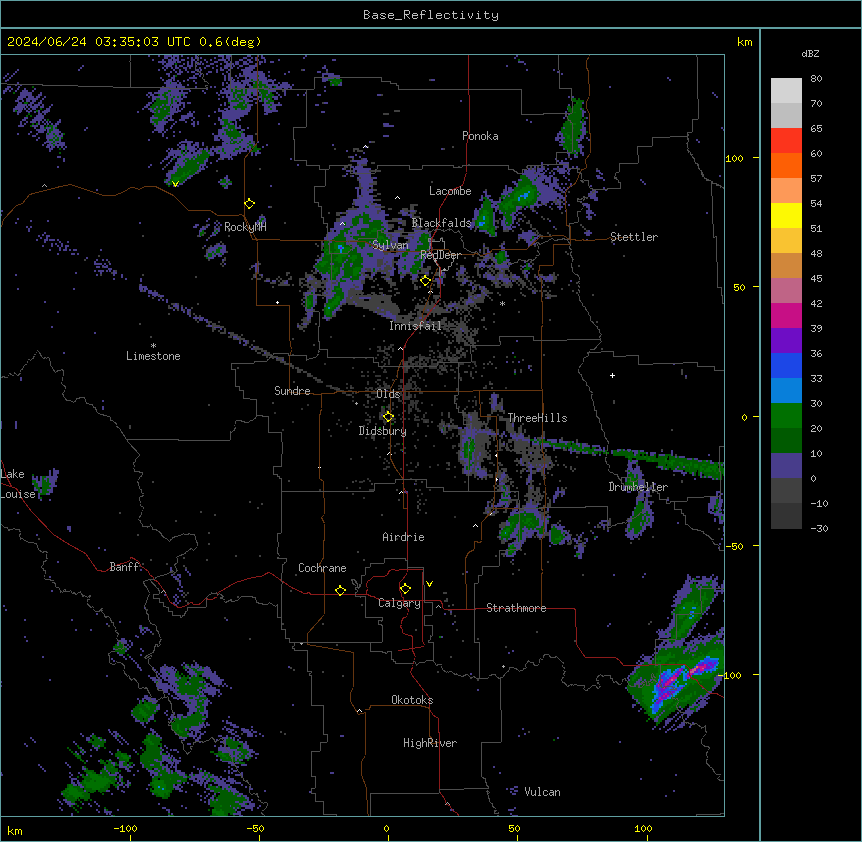
Task: Click the Innisfail label
Action: click(415, 326)
